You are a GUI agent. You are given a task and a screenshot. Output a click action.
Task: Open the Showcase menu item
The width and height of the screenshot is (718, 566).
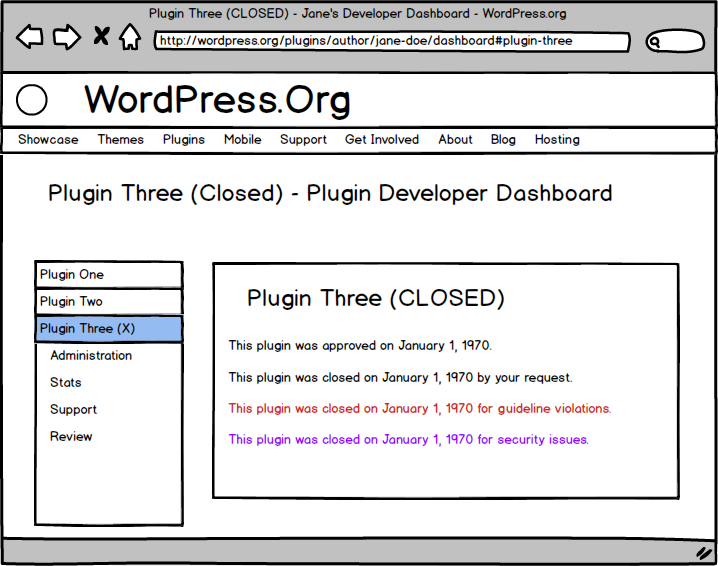(x=48, y=140)
